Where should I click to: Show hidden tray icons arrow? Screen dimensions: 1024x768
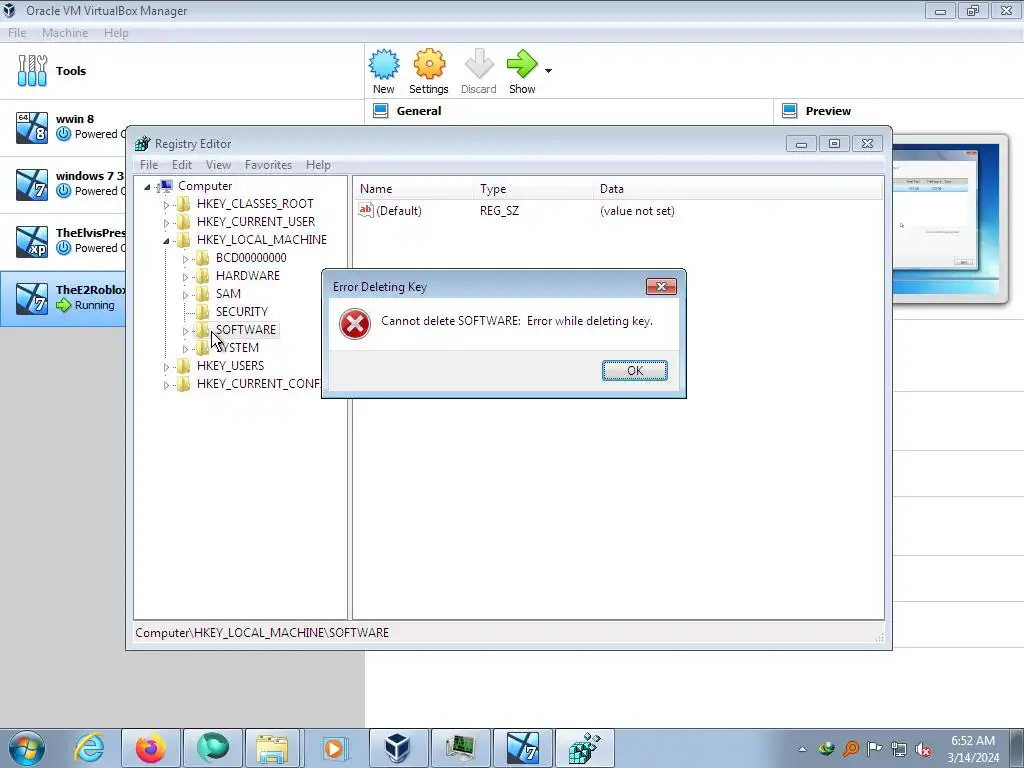tap(802, 749)
